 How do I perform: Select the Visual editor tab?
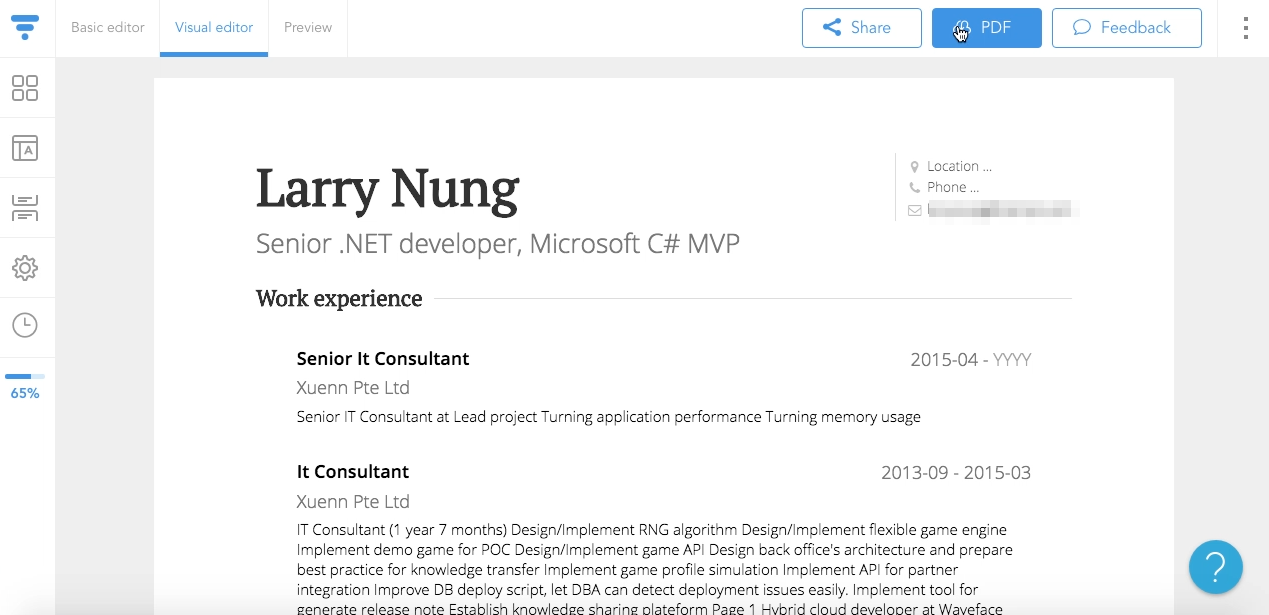tap(214, 28)
